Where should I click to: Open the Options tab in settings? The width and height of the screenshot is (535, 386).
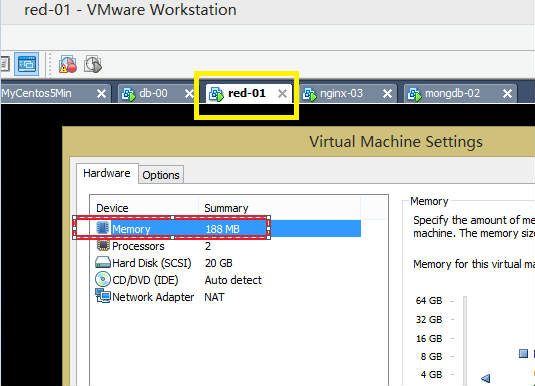(161, 175)
